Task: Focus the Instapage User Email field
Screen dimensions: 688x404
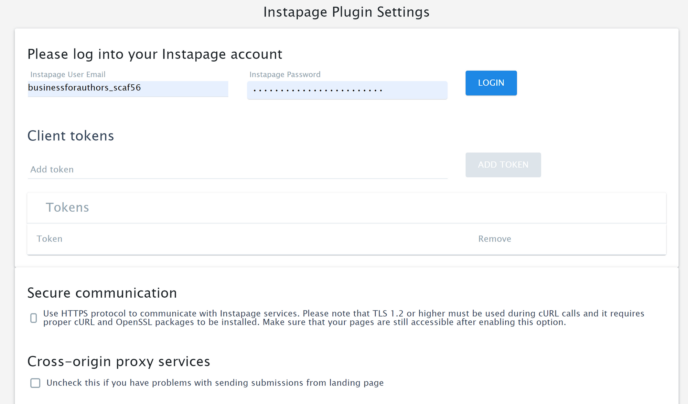Action: pos(128,88)
